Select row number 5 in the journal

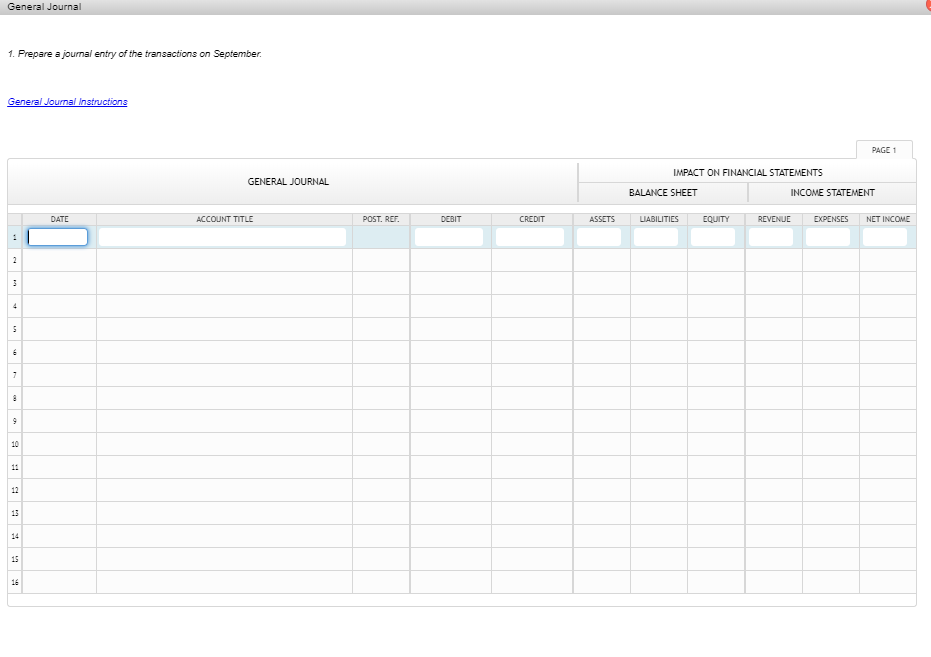pos(15,329)
